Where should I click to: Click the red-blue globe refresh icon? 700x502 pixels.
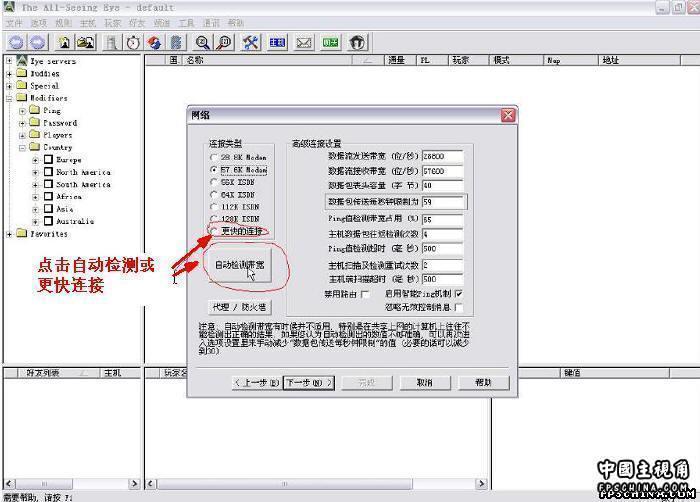click(x=154, y=42)
